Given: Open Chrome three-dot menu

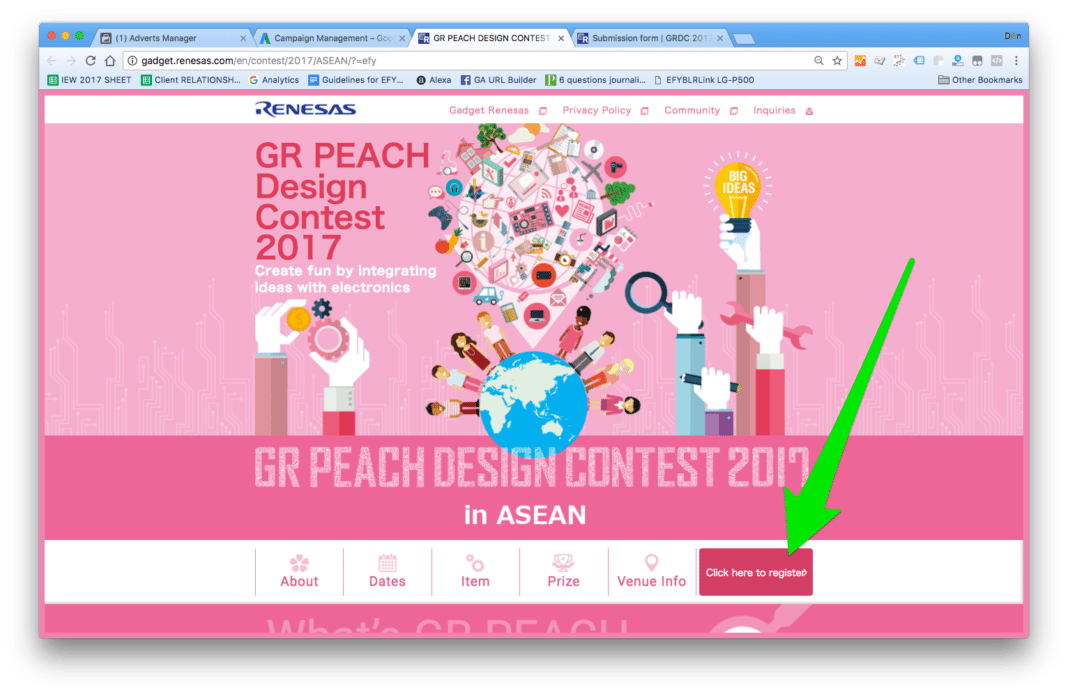Looking at the screenshot, I should tap(1016, 61).
